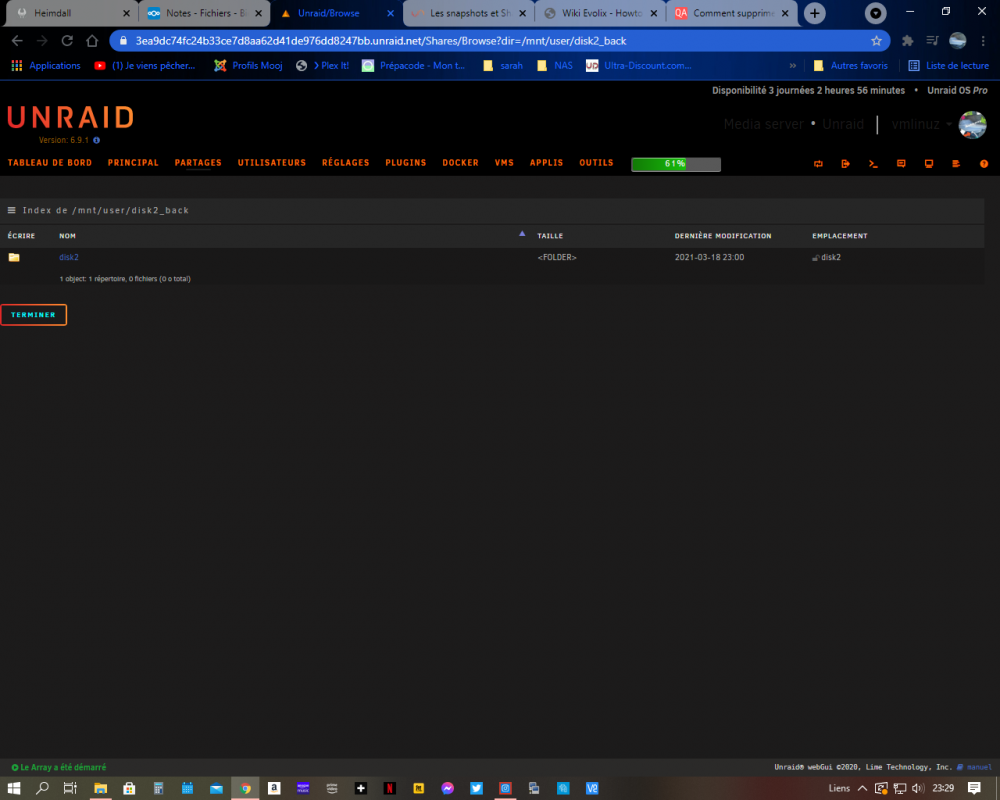Image resolution: width=1000 pixels, height=800 pixels.
Task: Open Liste de lecture
Action: coord(948,66)
